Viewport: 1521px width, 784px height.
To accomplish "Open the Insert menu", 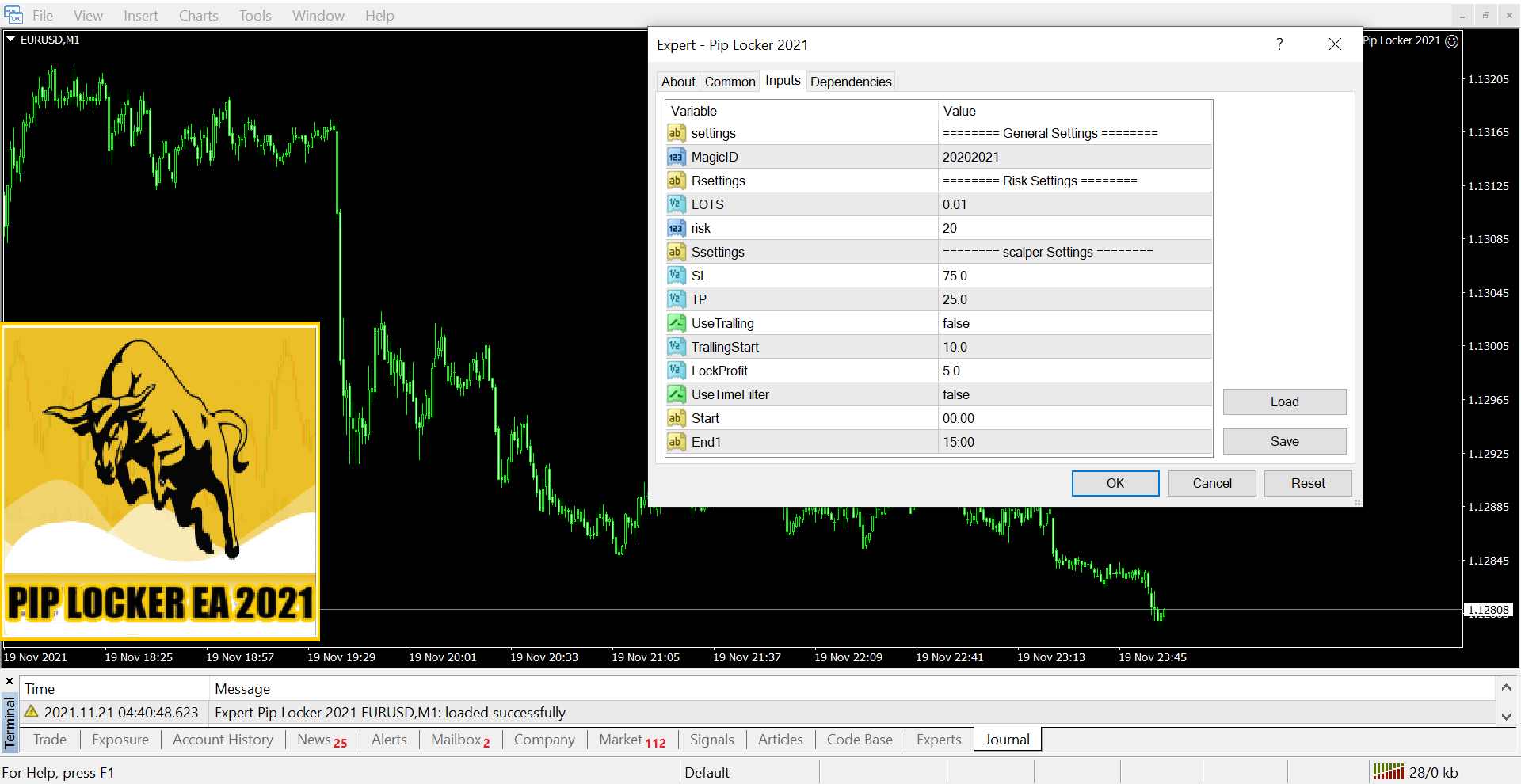I will pyautogui.click(x=140, y=16).
